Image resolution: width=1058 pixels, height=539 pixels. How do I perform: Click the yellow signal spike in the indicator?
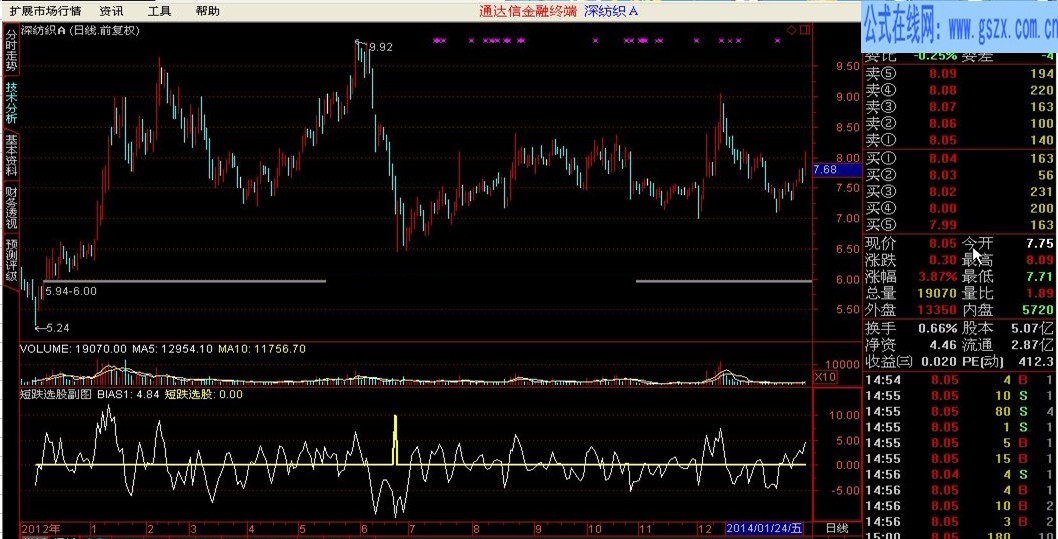(395, 440)
